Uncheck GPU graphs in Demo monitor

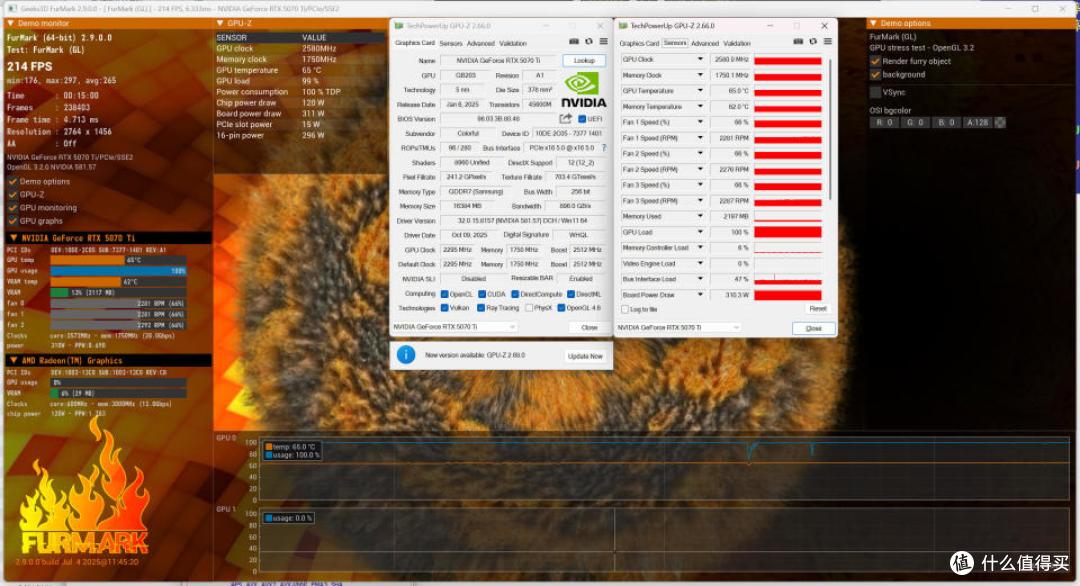click(12, 221)
